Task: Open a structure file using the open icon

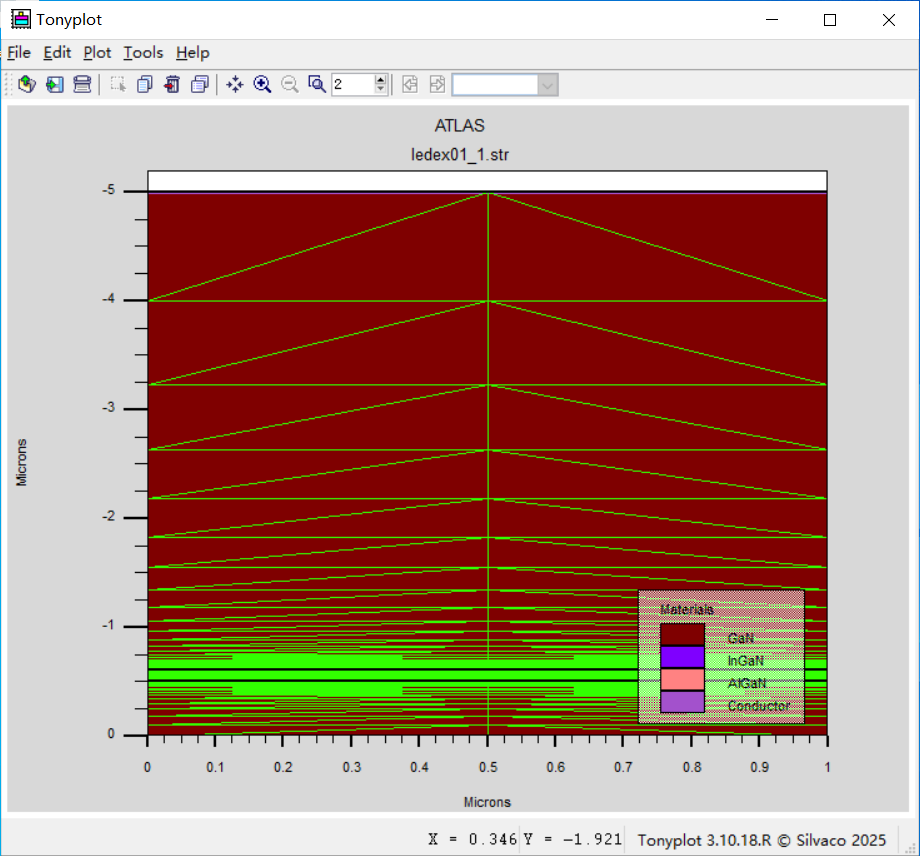Action: coord(25,84)
